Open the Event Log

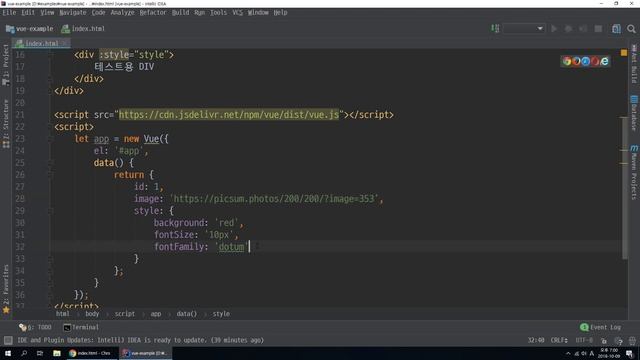click(600, 327)
